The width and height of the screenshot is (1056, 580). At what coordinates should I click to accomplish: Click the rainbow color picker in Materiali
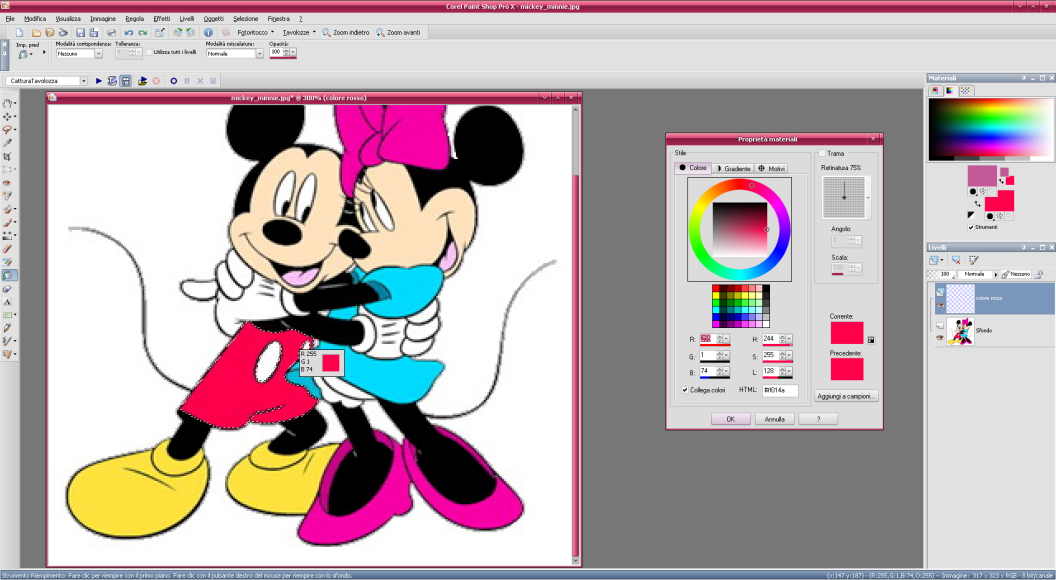pos(990,129)
